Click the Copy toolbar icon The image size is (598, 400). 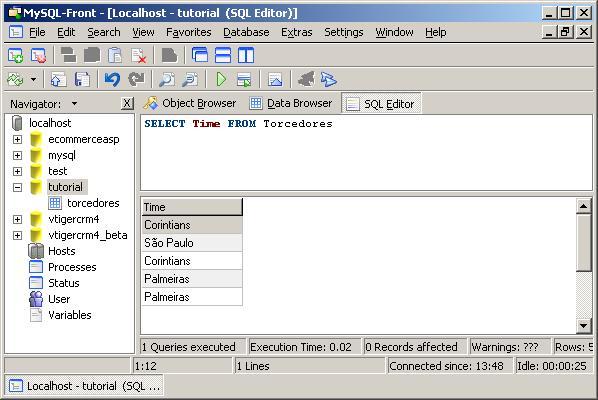[92, 56]
